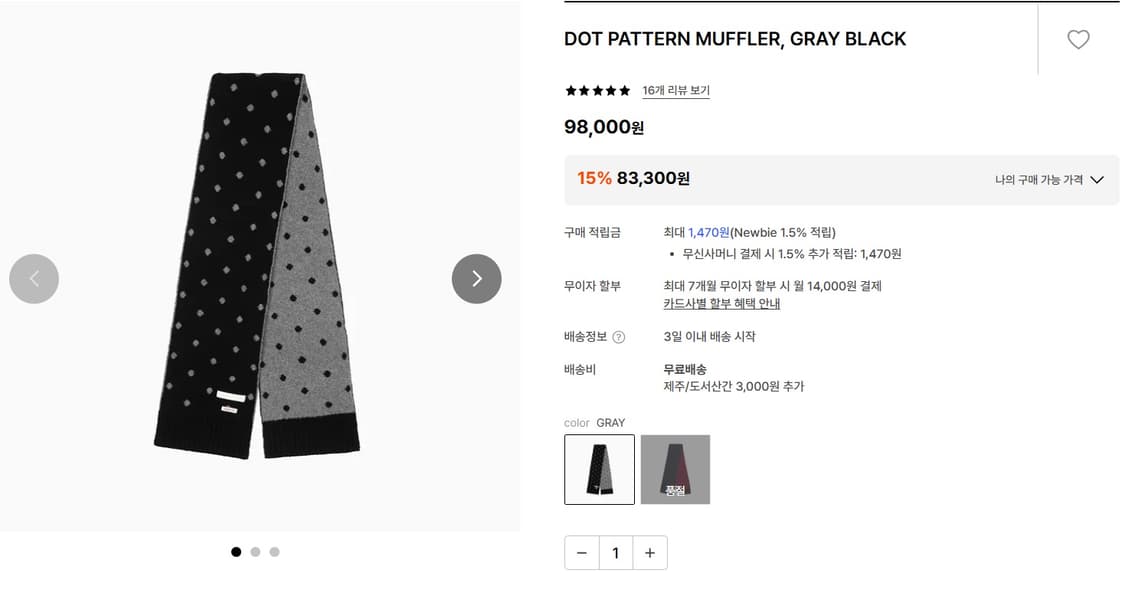The height and width of the screenshot is (590, 1125).
Task: Decrease quantity with the minus control
Action: [581, 552]
